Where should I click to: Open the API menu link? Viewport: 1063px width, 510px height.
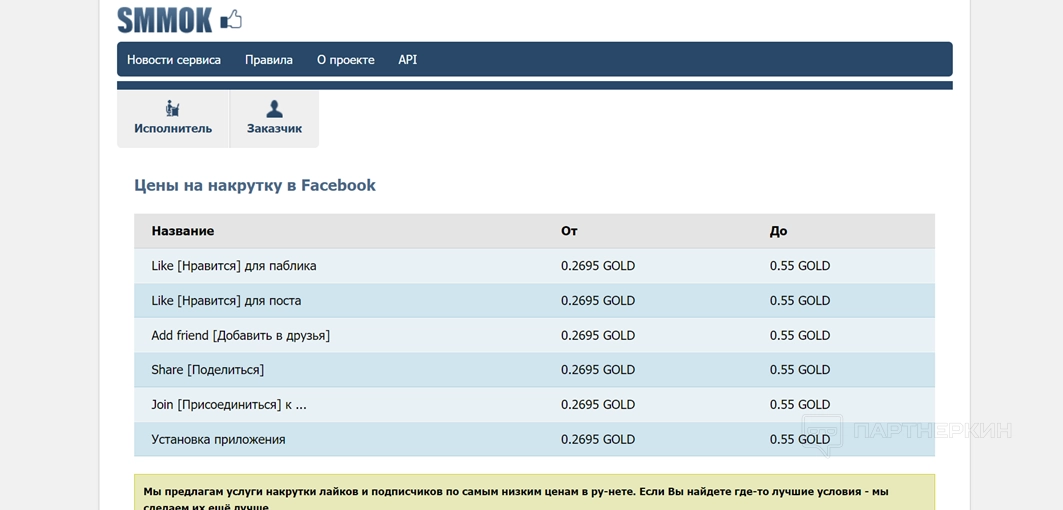coord(408,60)
